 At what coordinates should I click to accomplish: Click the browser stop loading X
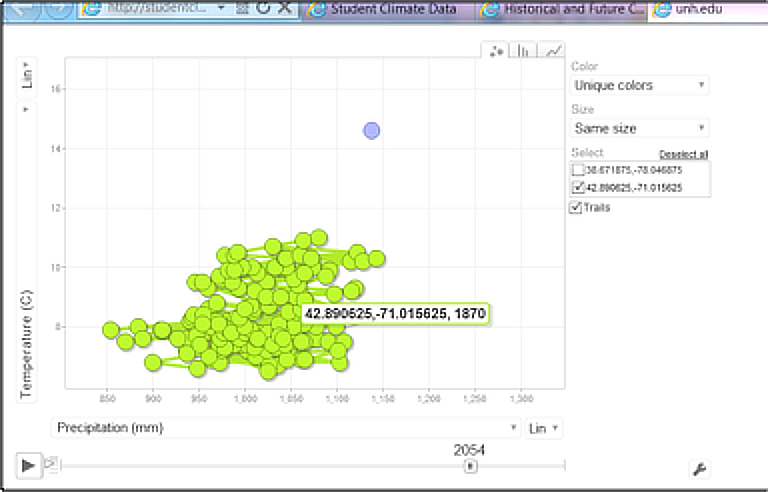286,8
